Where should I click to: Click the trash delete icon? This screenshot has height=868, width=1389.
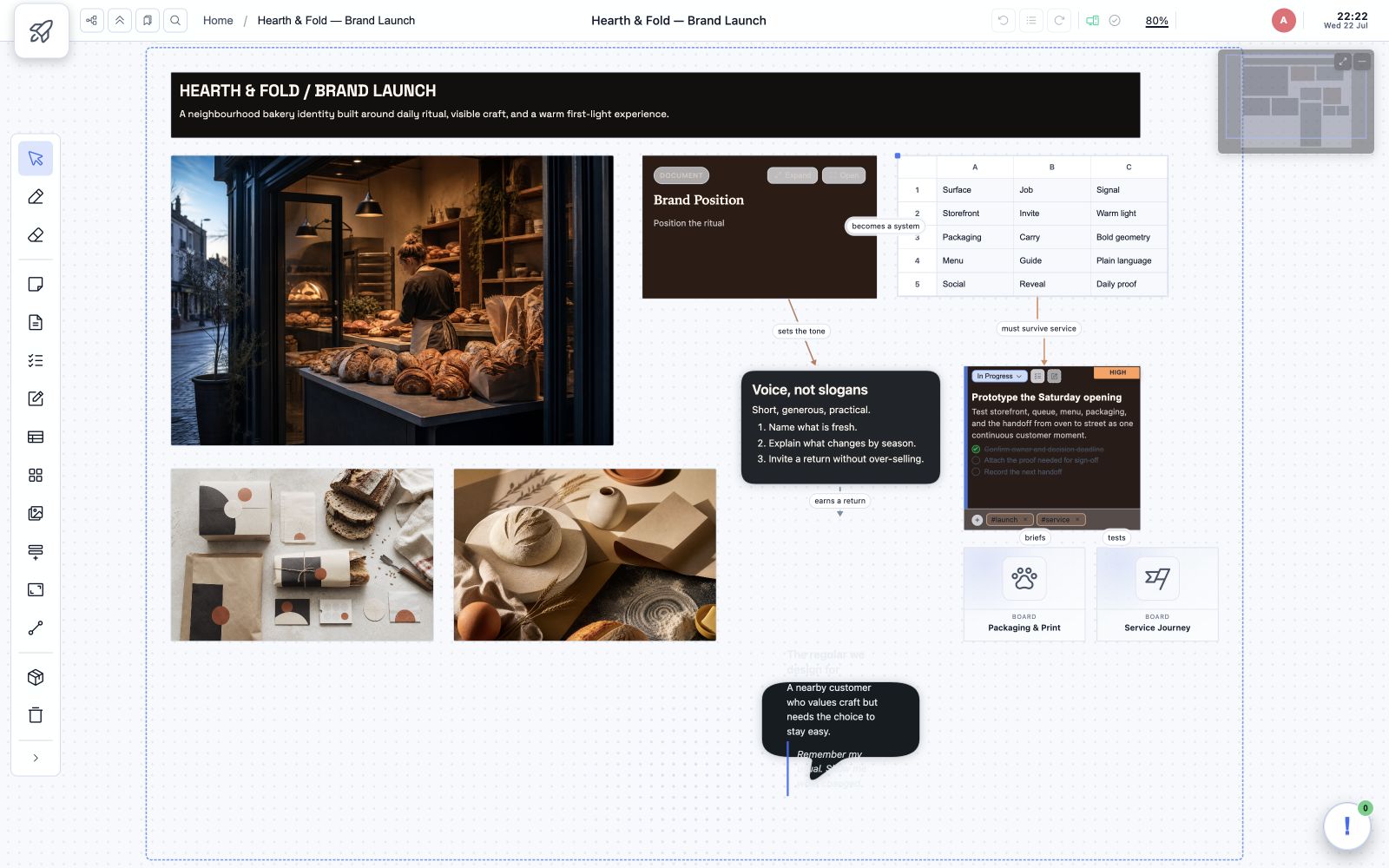(36, 715)
